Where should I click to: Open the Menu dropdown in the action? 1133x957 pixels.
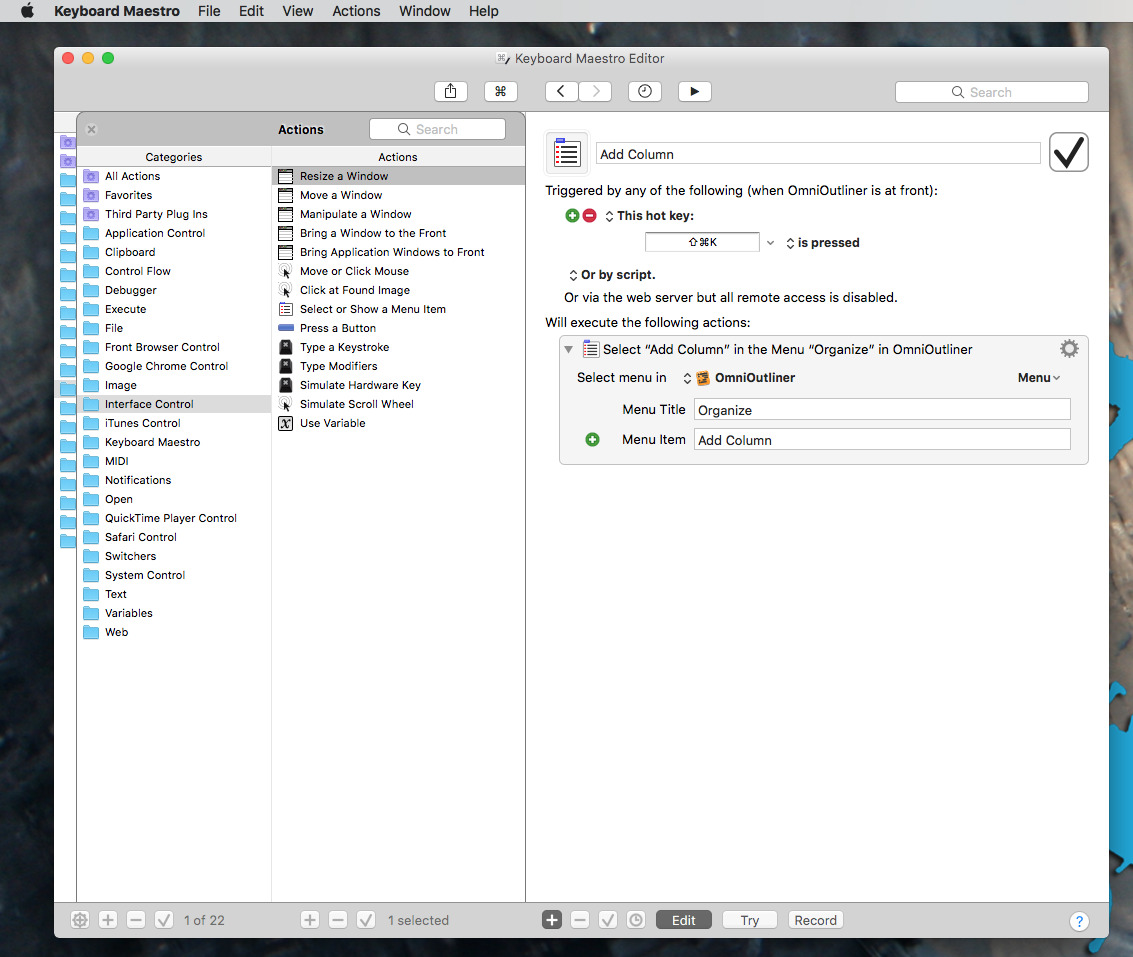pos(1038,377)
